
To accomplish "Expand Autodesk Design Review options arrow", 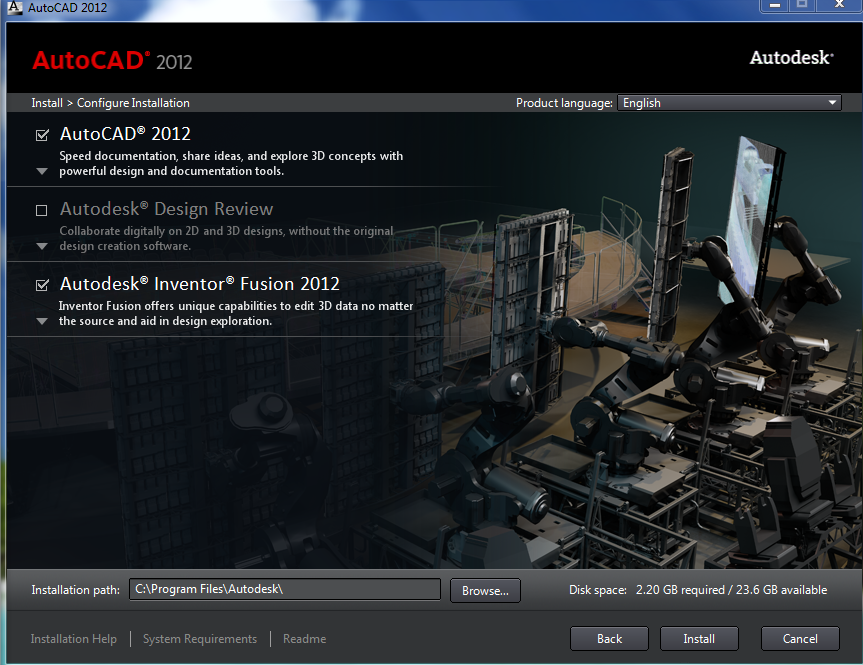I will (41, 246).
